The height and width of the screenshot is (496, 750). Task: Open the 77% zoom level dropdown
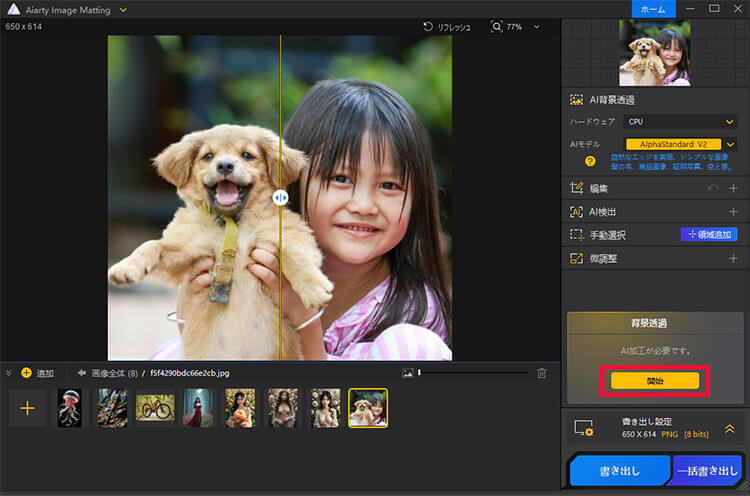tap(536, 27)
